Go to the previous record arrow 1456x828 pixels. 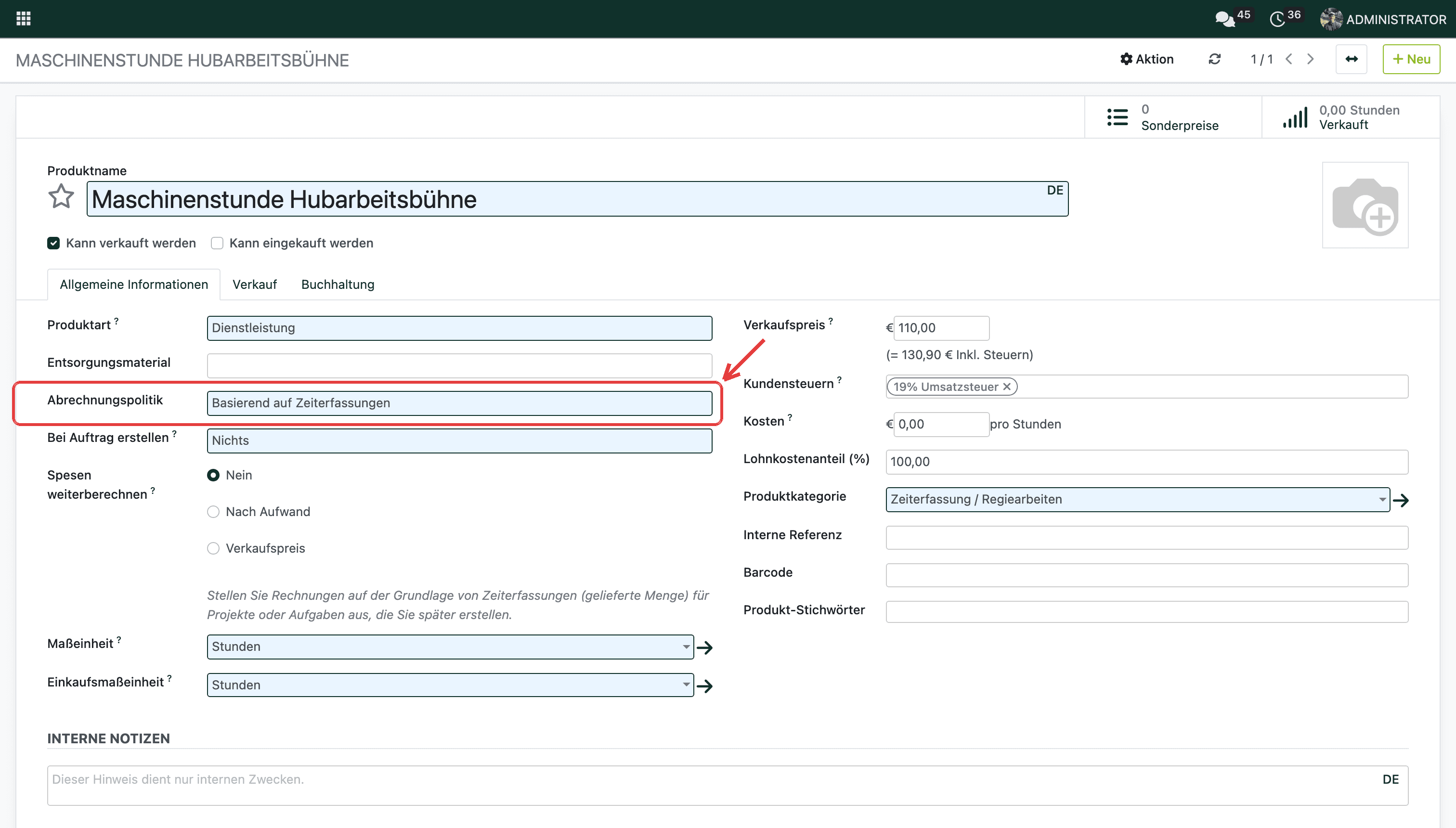coord(1289,59)
